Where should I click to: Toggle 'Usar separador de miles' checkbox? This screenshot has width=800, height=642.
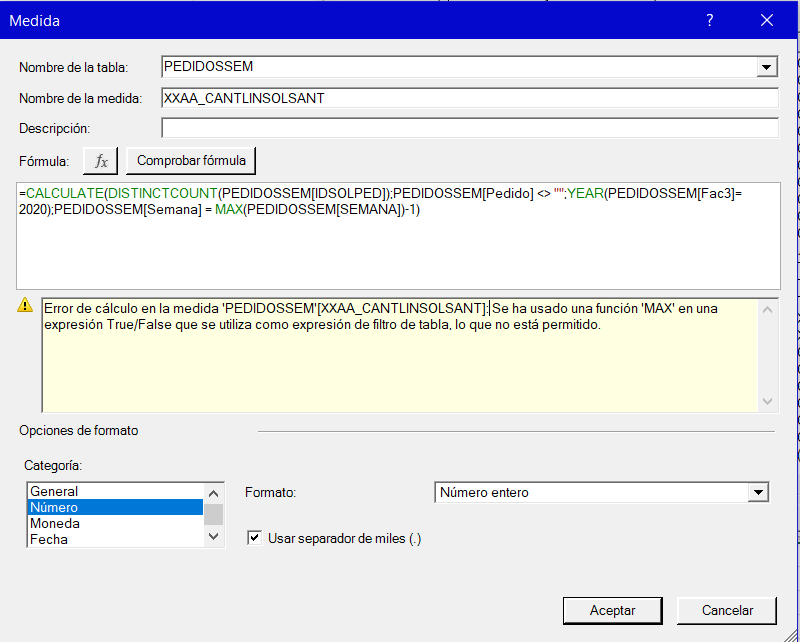tap(254, 538)
